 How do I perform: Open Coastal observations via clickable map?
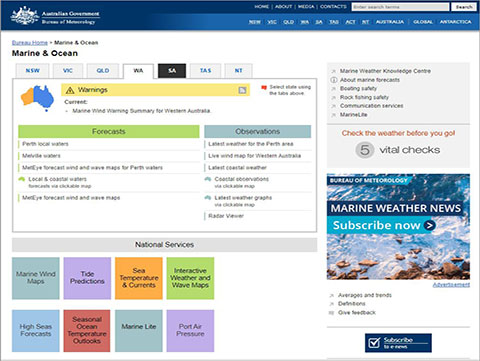241,182
